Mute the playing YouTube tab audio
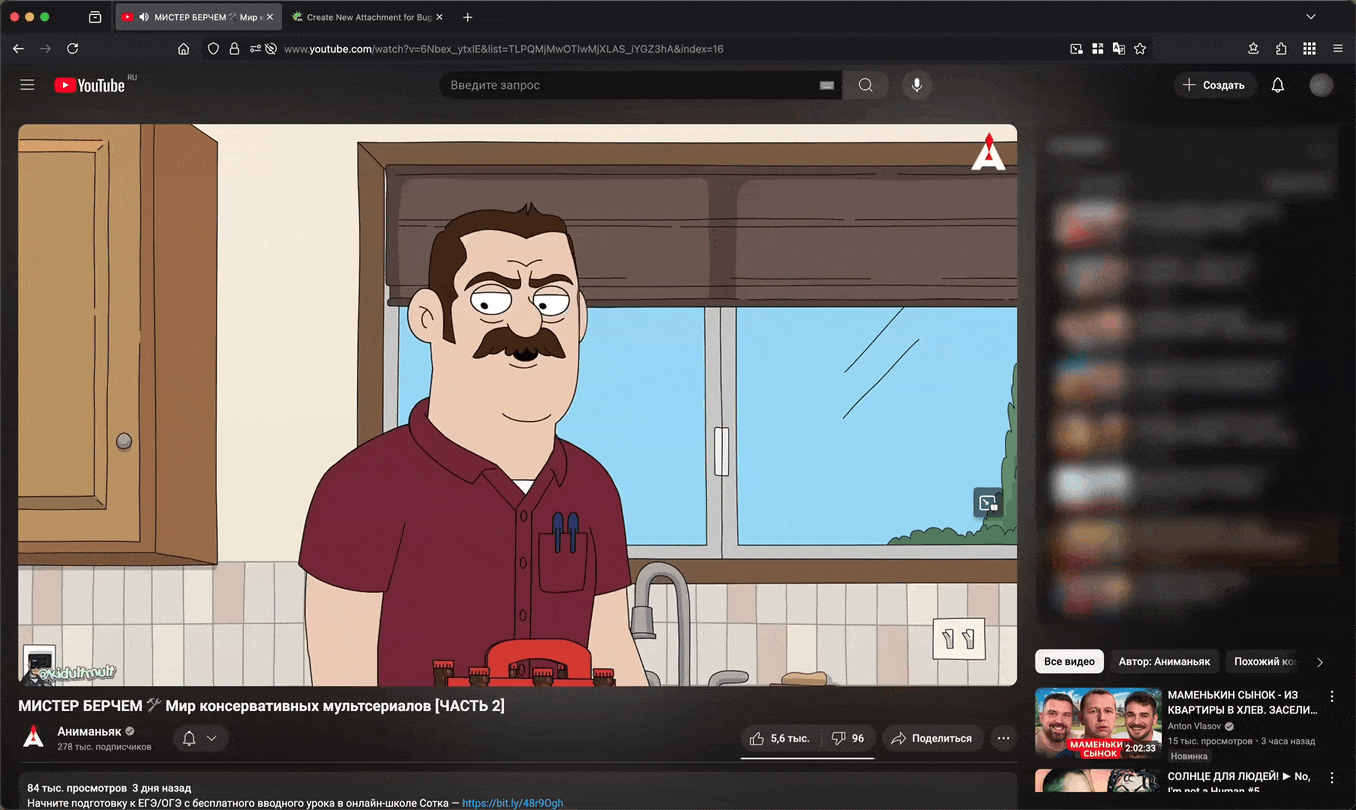This screenshot has height=810, width=1356. click(x=145, y=17)
